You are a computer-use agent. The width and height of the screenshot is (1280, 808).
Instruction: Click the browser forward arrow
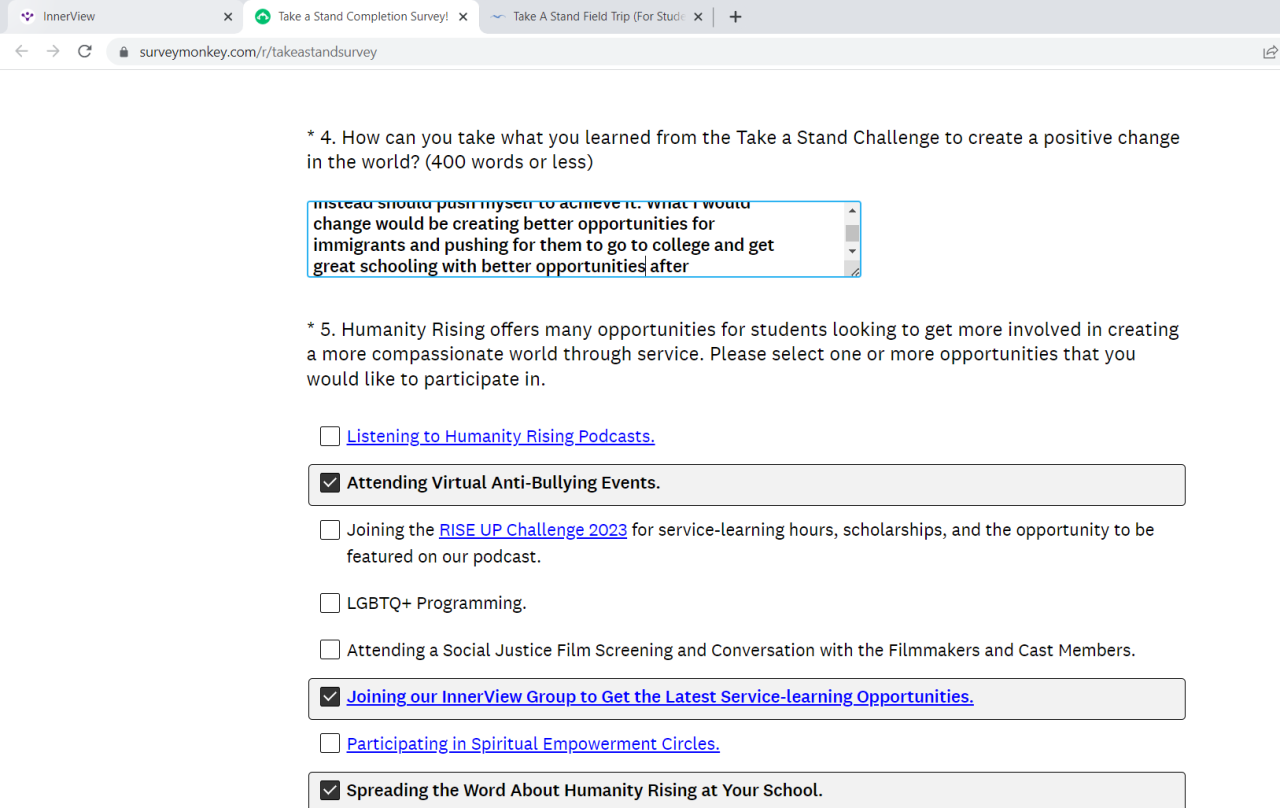pos(53,52)
